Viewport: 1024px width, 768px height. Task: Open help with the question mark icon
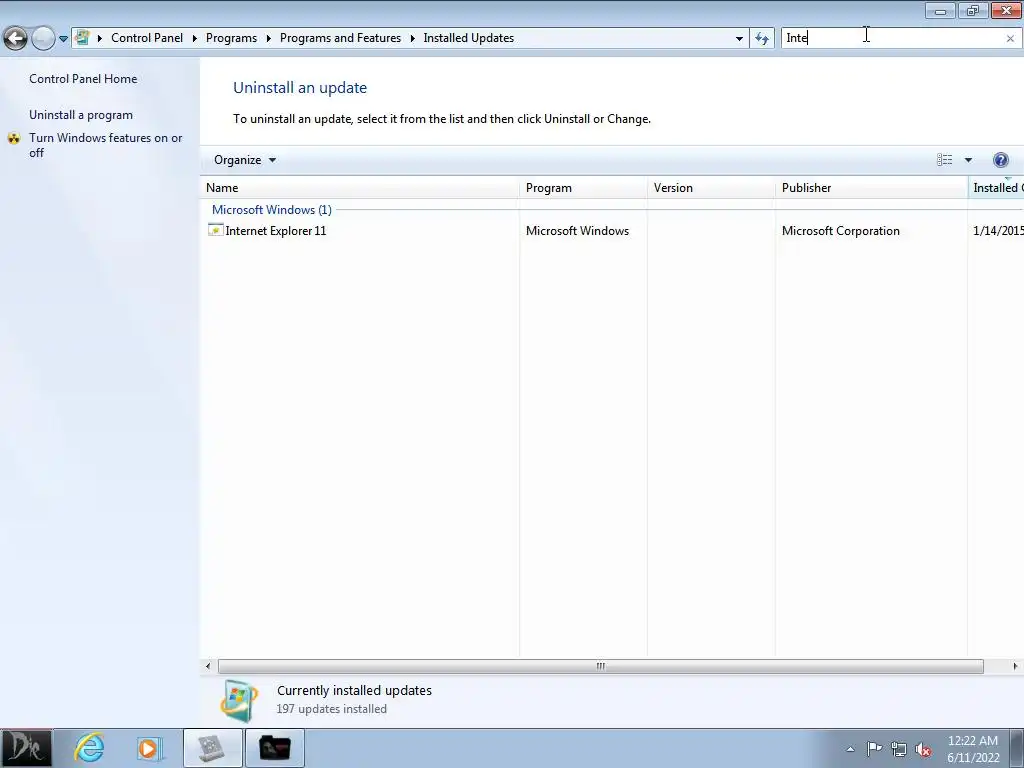1000,160
